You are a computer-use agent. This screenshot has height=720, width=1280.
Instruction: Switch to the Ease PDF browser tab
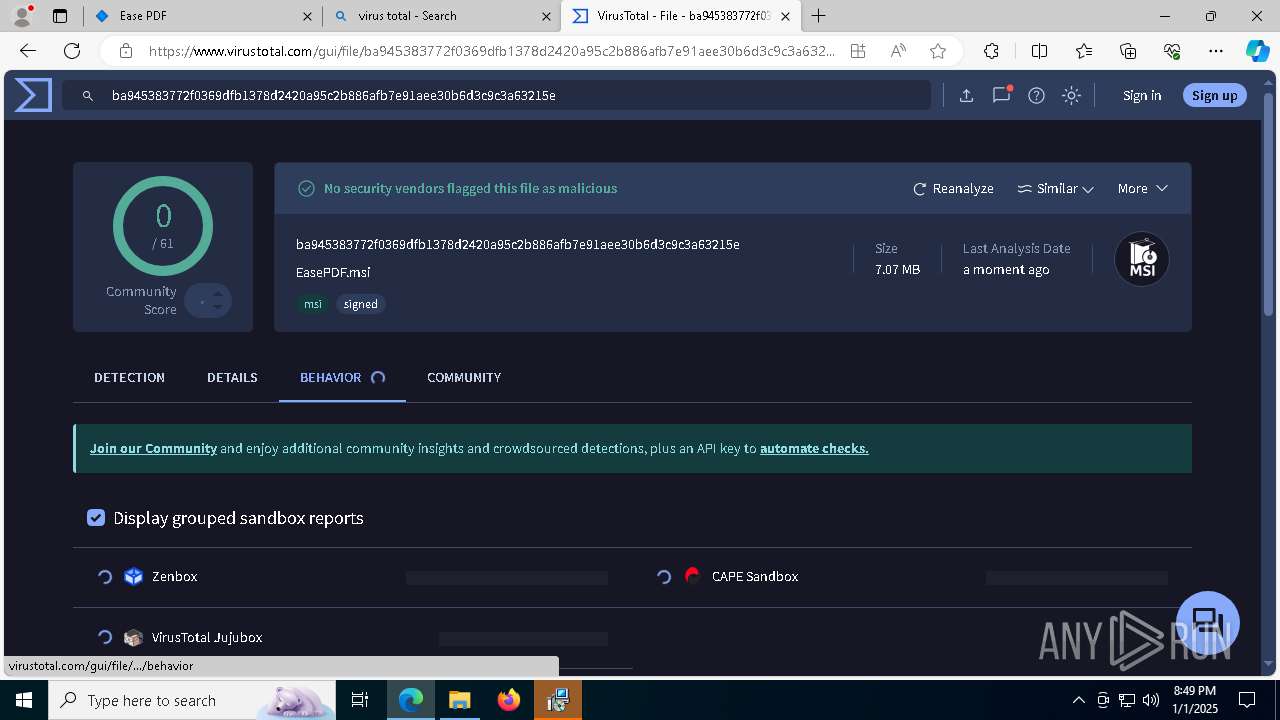[202, 16]
